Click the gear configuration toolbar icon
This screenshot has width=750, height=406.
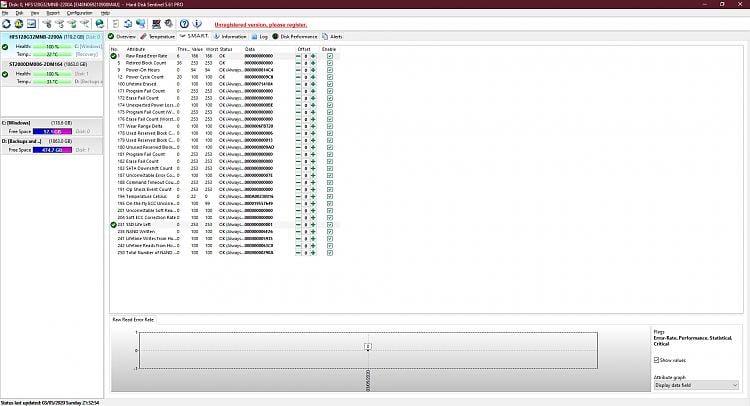tap(169, 23)
